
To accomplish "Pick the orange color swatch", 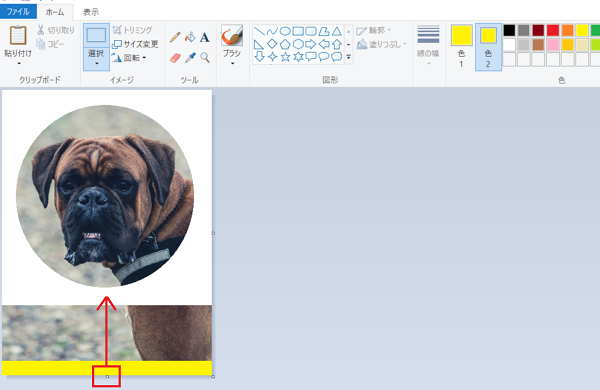I will (567, 30).
